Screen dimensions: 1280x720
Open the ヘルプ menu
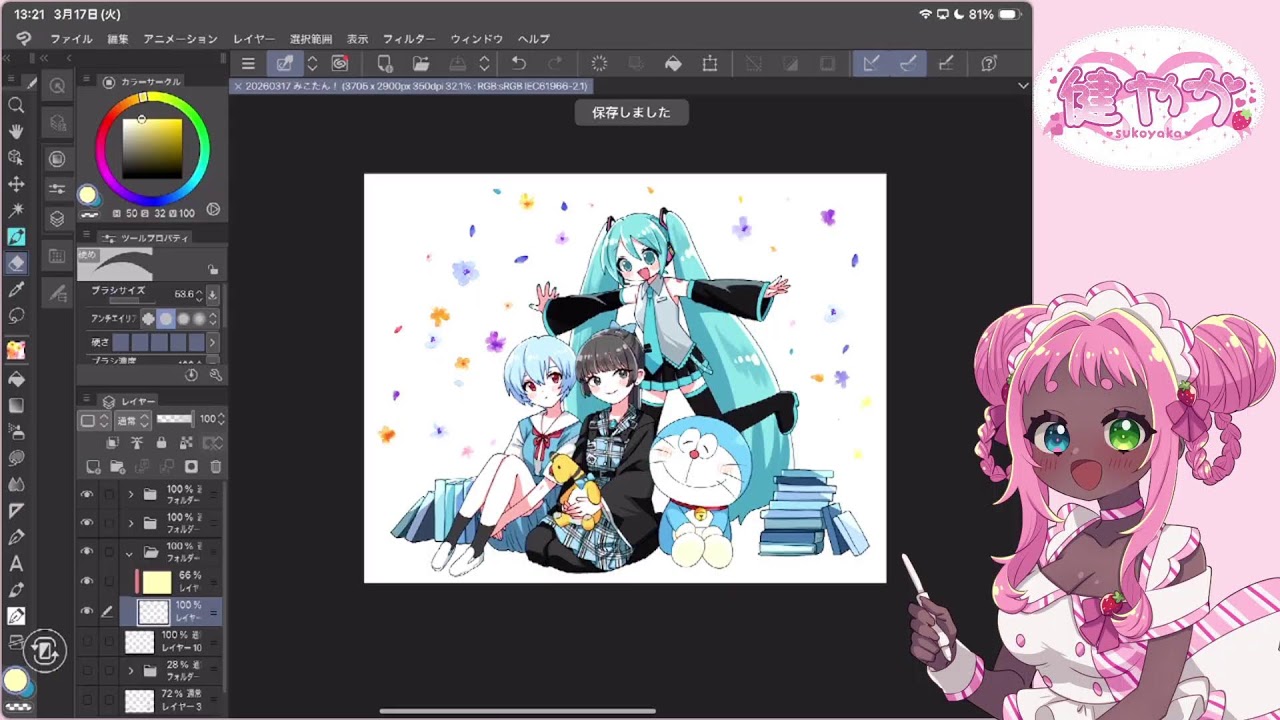[x=534, y=39]
